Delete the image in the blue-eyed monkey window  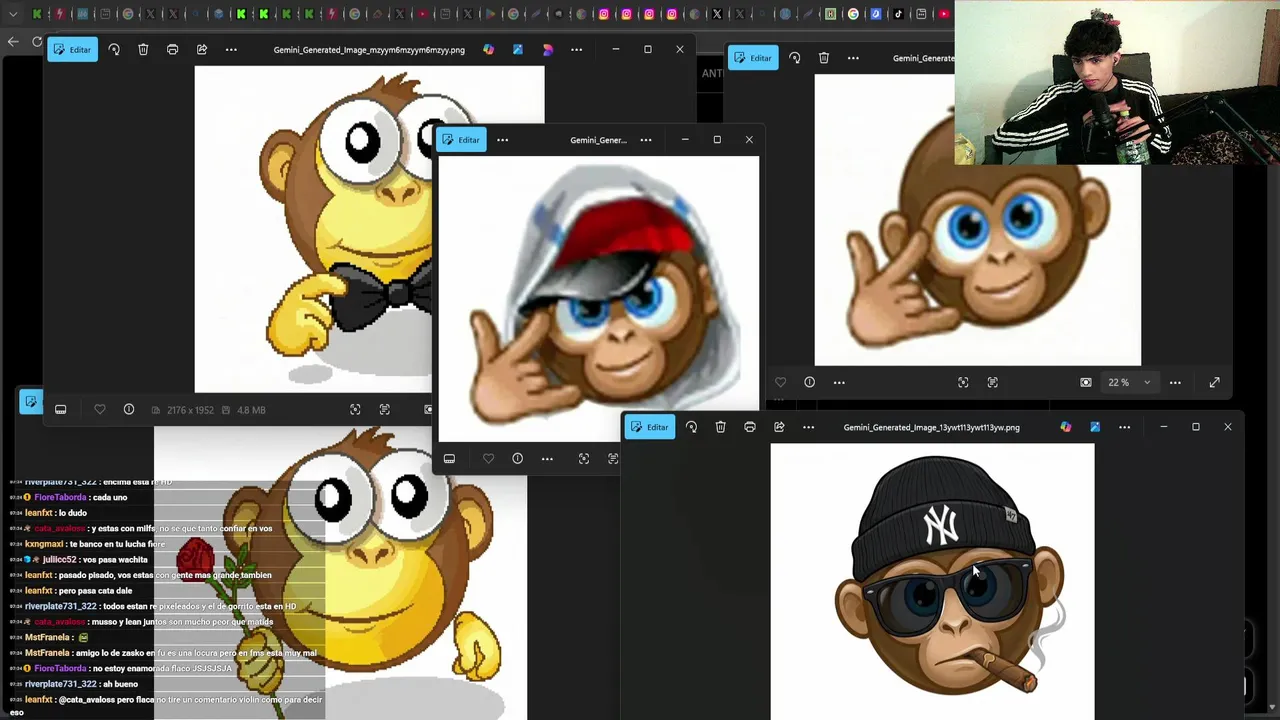pos(824,58)
